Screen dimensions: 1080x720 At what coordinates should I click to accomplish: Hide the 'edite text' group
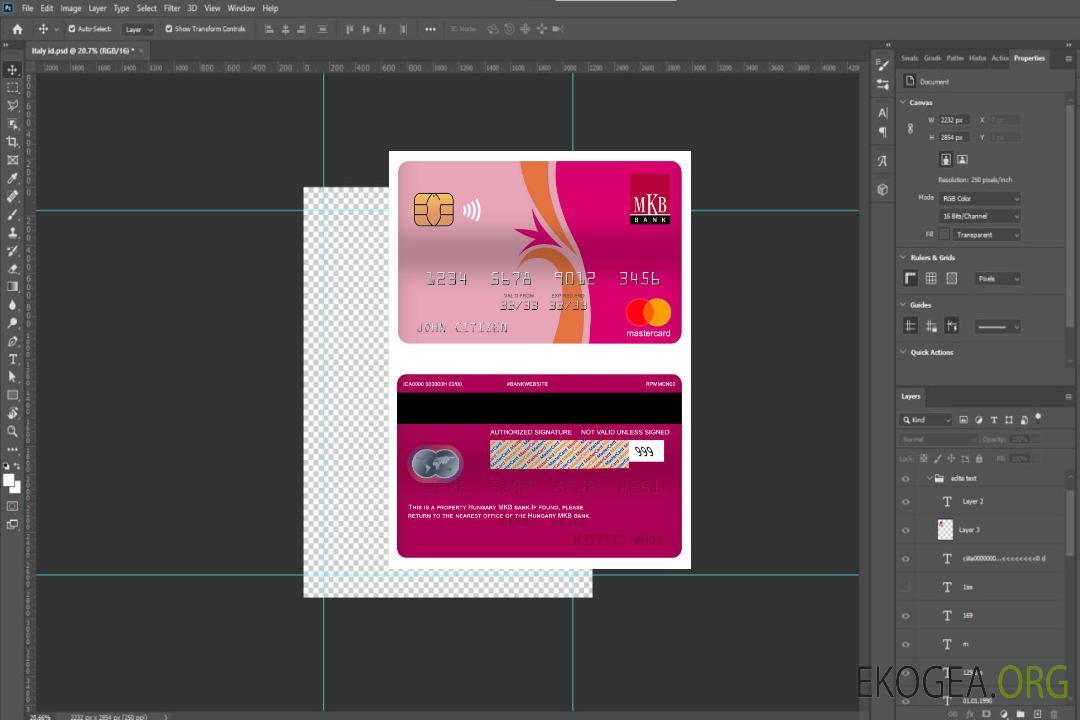(x=906, y=479)
